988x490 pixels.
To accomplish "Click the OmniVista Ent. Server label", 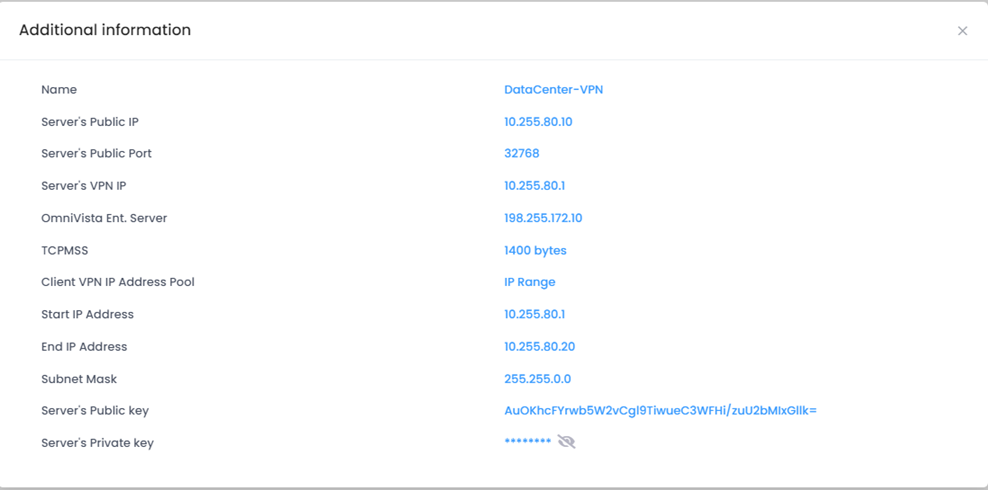I will 104,218.
